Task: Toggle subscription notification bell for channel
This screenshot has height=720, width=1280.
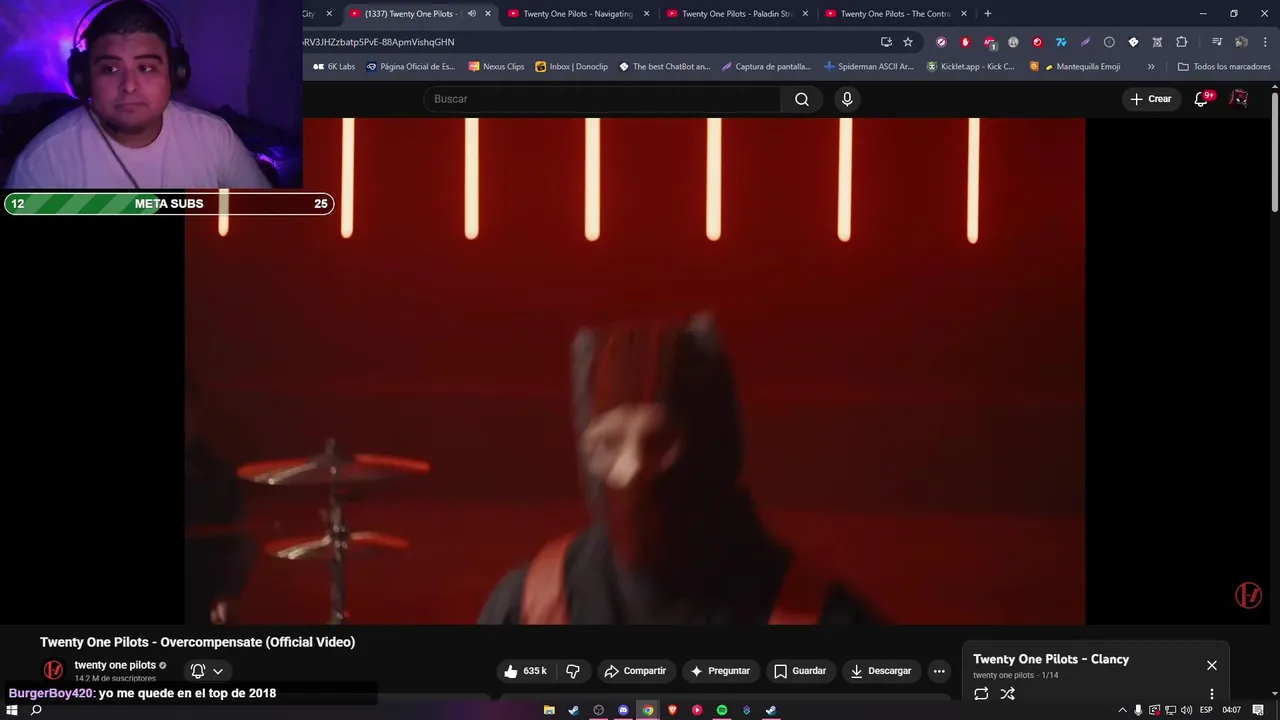Action: pyautogui.click(x=198, y=671)
